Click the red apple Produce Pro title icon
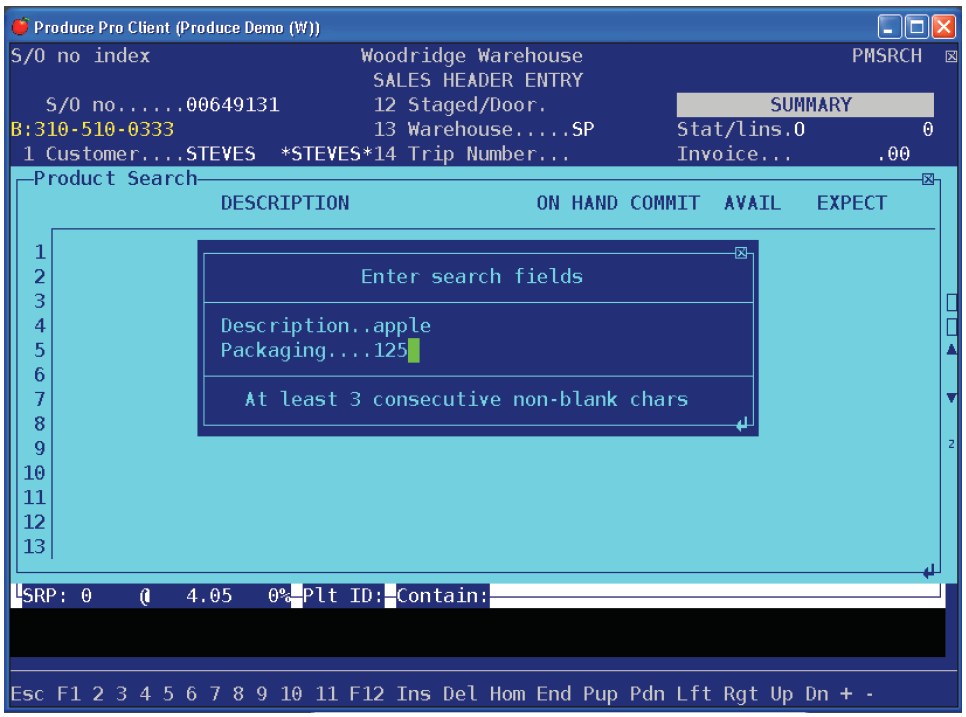The image size is (966, 717). pyautogui.click(x=20, y=26)
